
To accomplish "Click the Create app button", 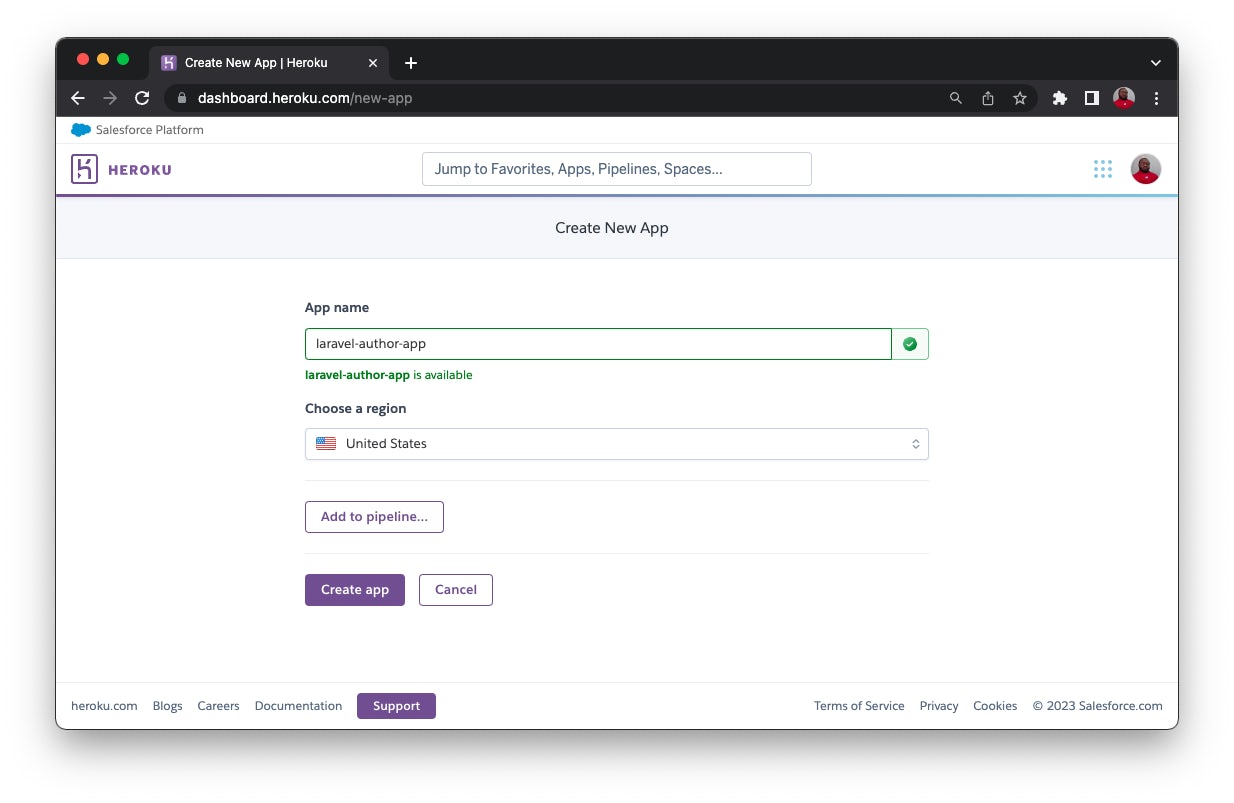I will [354, 590].
